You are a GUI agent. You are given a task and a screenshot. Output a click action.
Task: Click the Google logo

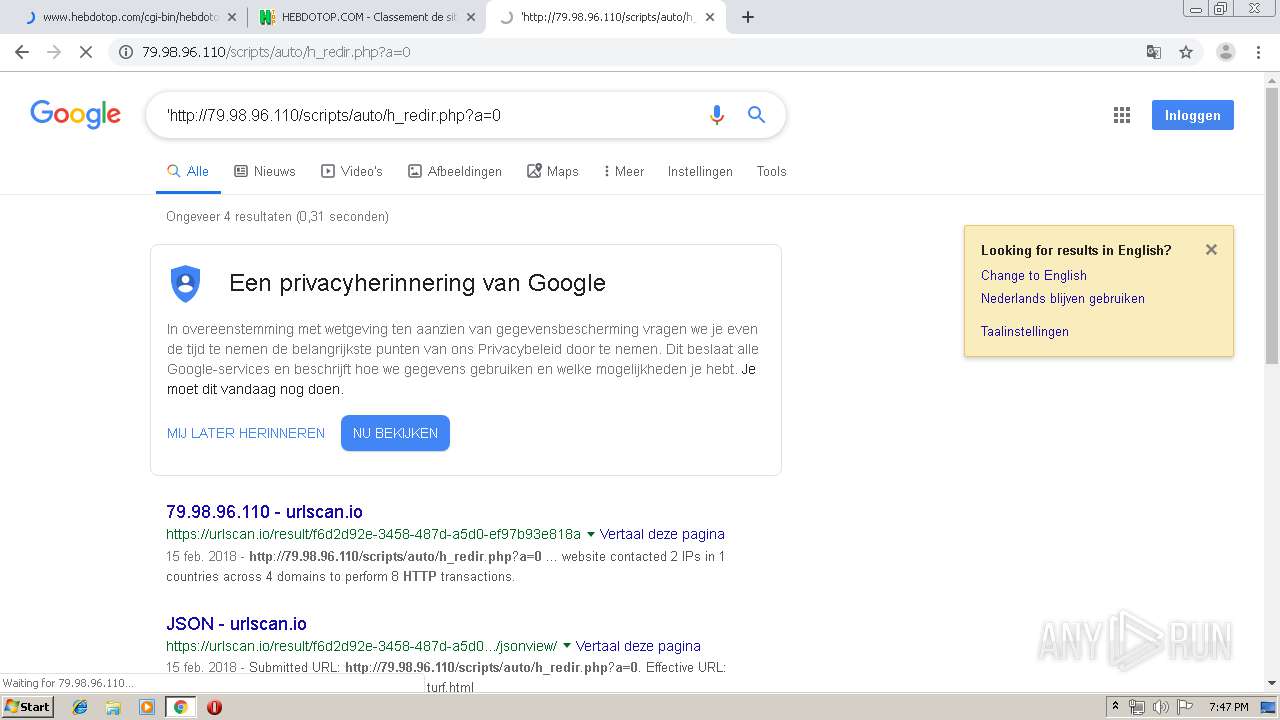[x=75, y=114]
